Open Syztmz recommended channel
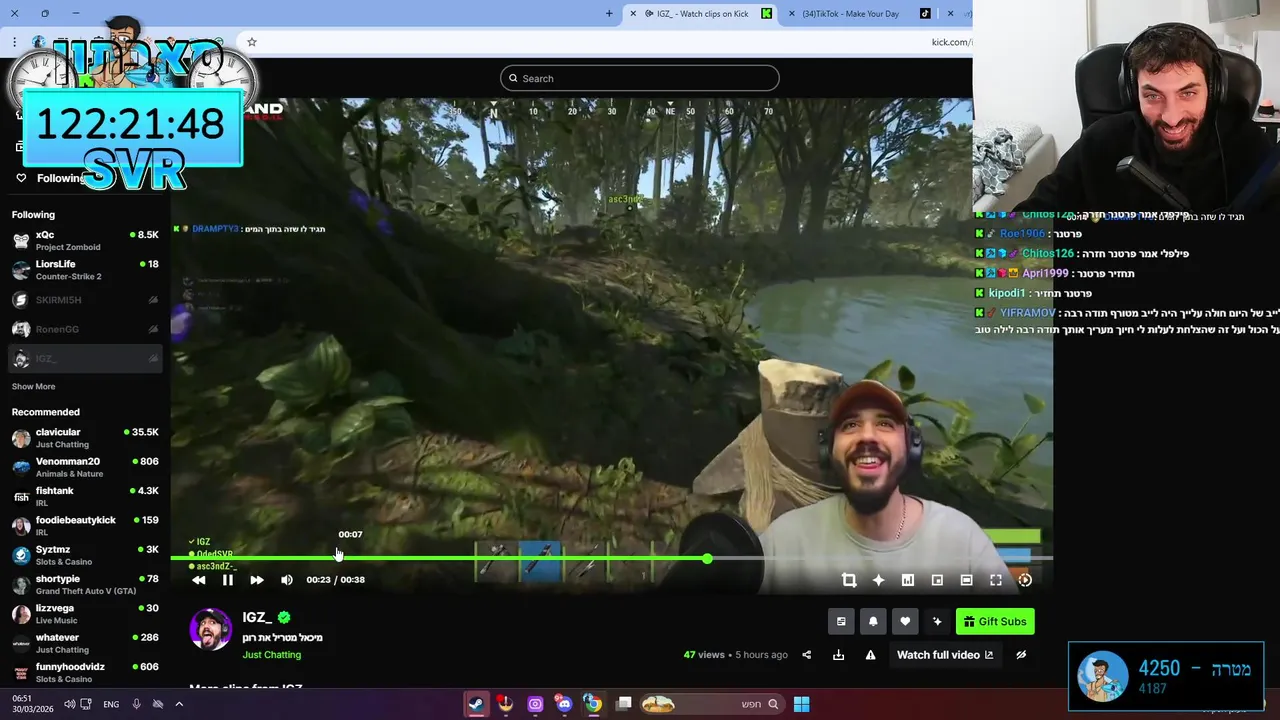 (85, 555)
